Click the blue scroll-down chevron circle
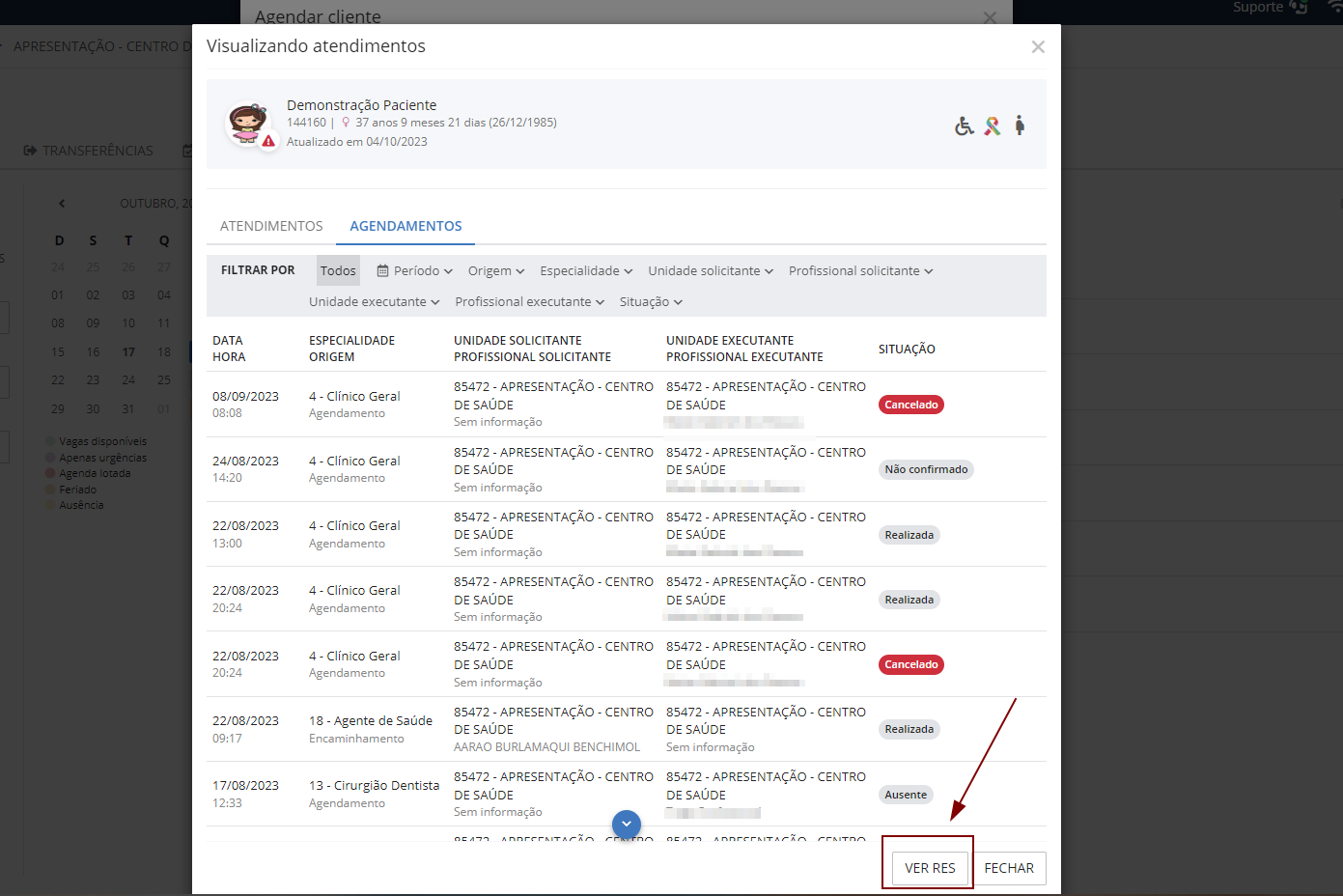This screenshot has height=896, width=1343. pos(627,825)
